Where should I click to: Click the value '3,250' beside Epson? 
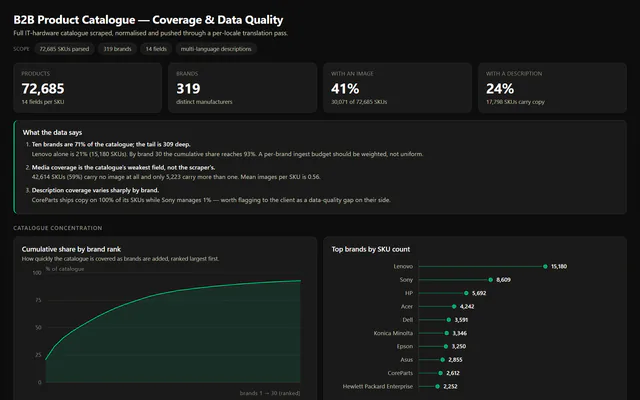click(x=459, y=347)
